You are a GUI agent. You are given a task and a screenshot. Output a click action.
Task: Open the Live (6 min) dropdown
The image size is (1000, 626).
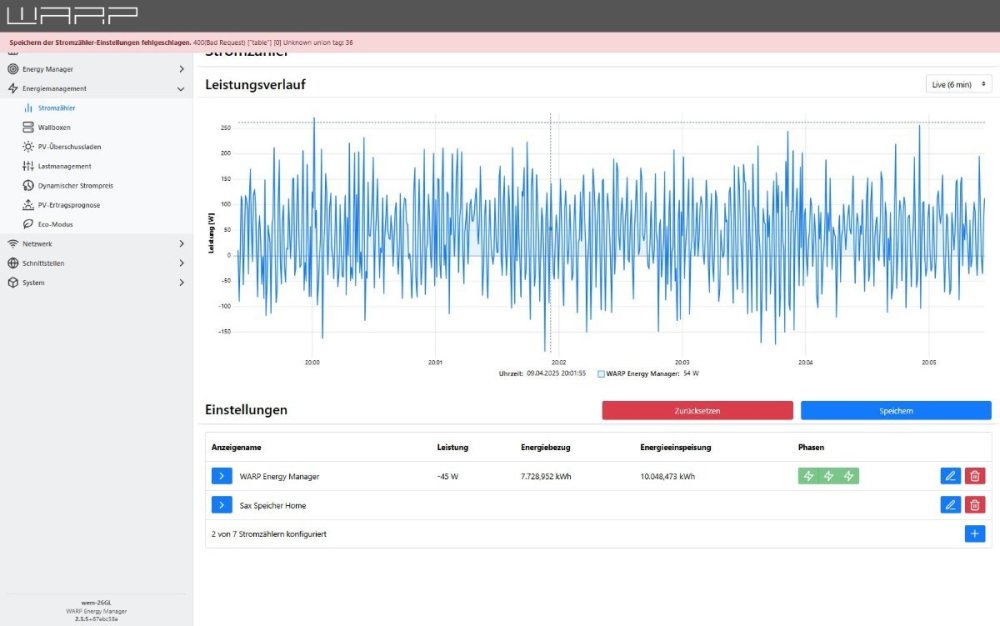(x=958, y=85)
